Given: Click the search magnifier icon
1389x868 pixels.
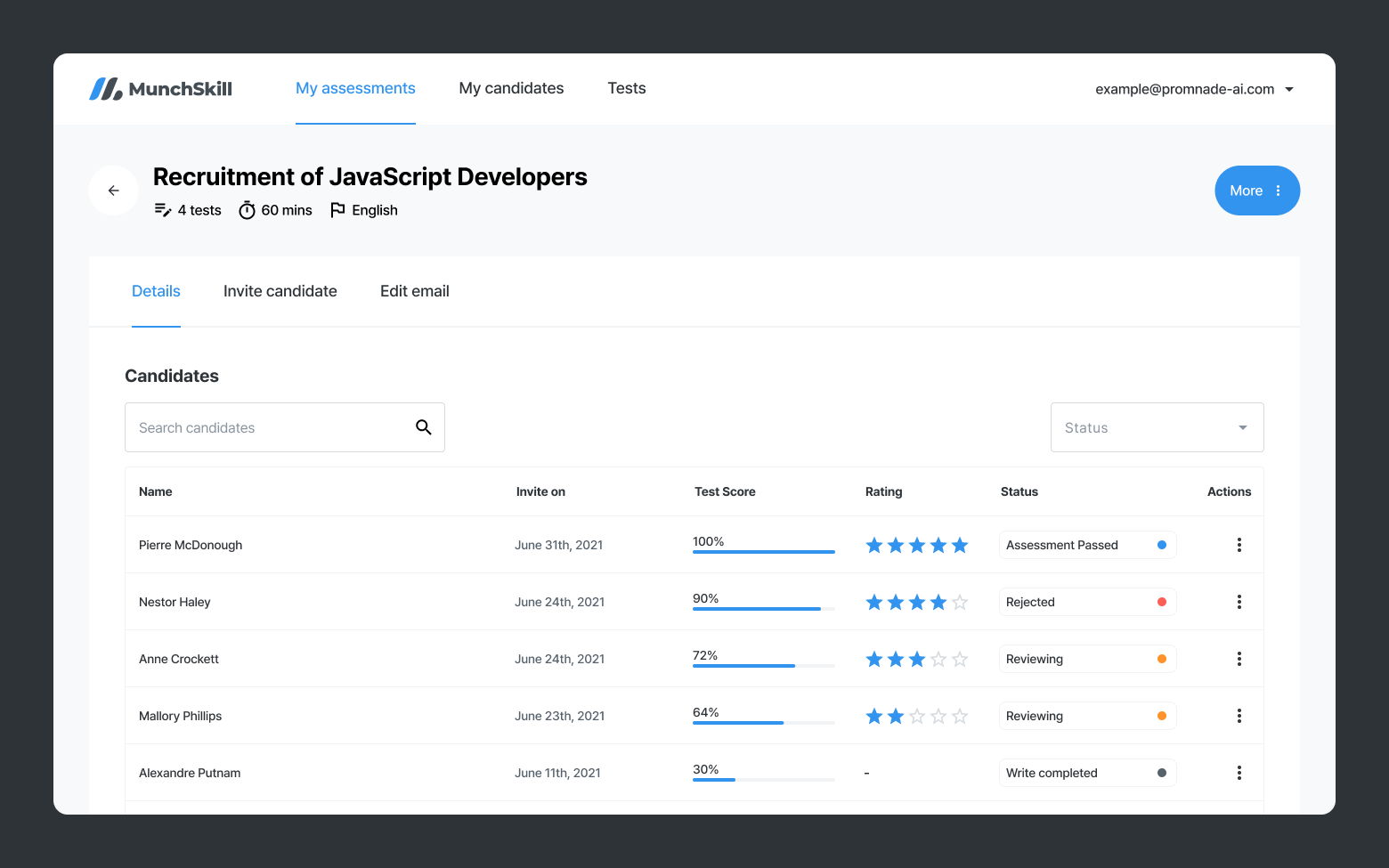Looking at the screenshot, I should 424,427.
